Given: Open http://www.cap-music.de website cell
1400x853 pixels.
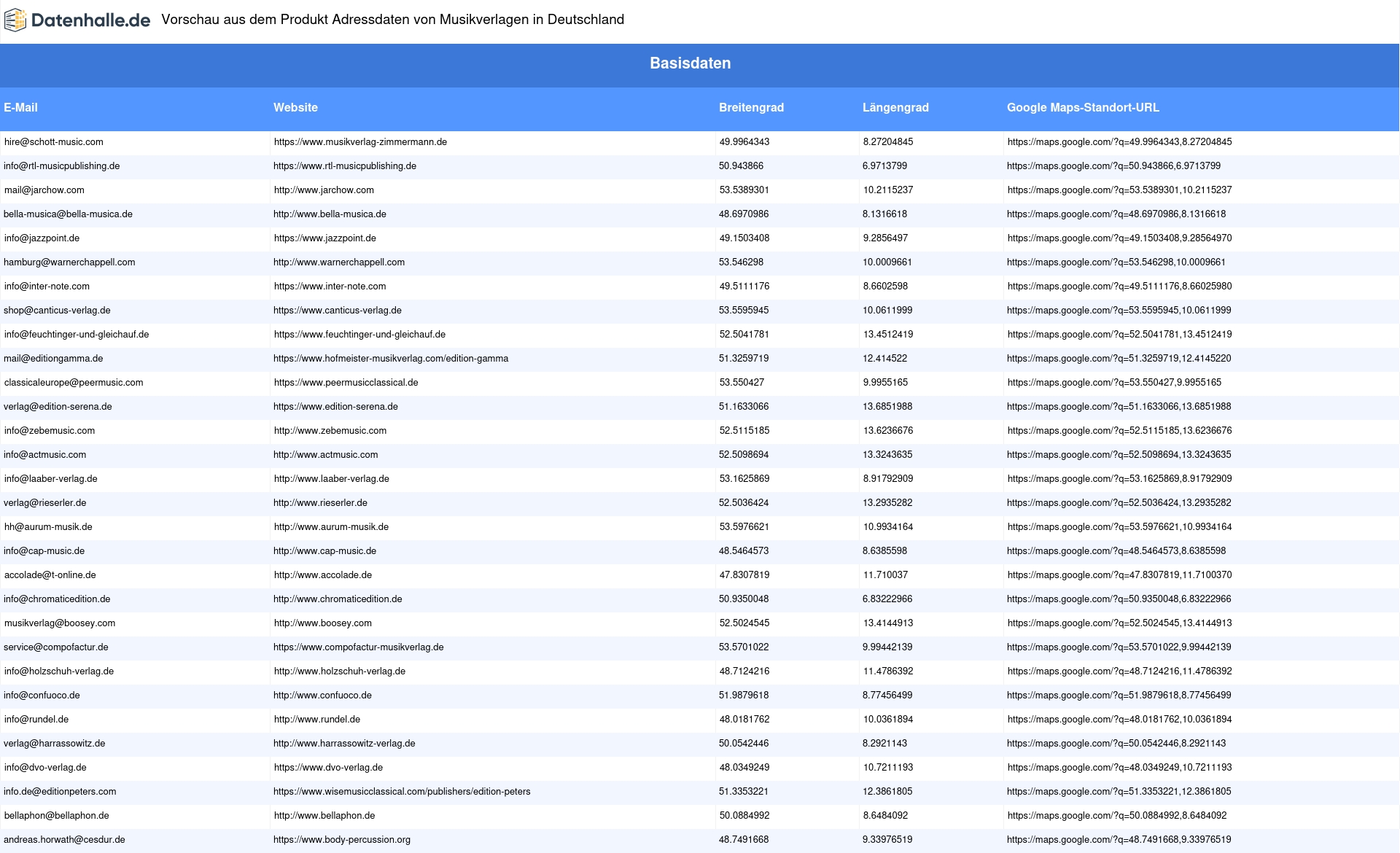Looking at the screenshot, I should point(324,551).
